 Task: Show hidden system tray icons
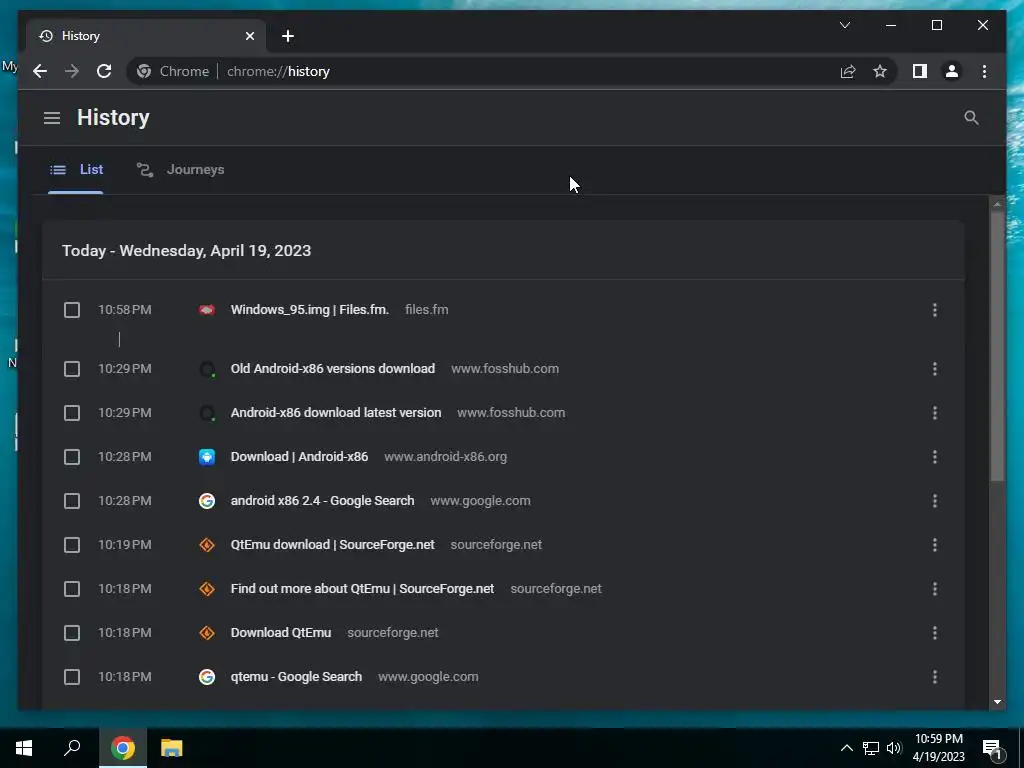pos(846,748)
